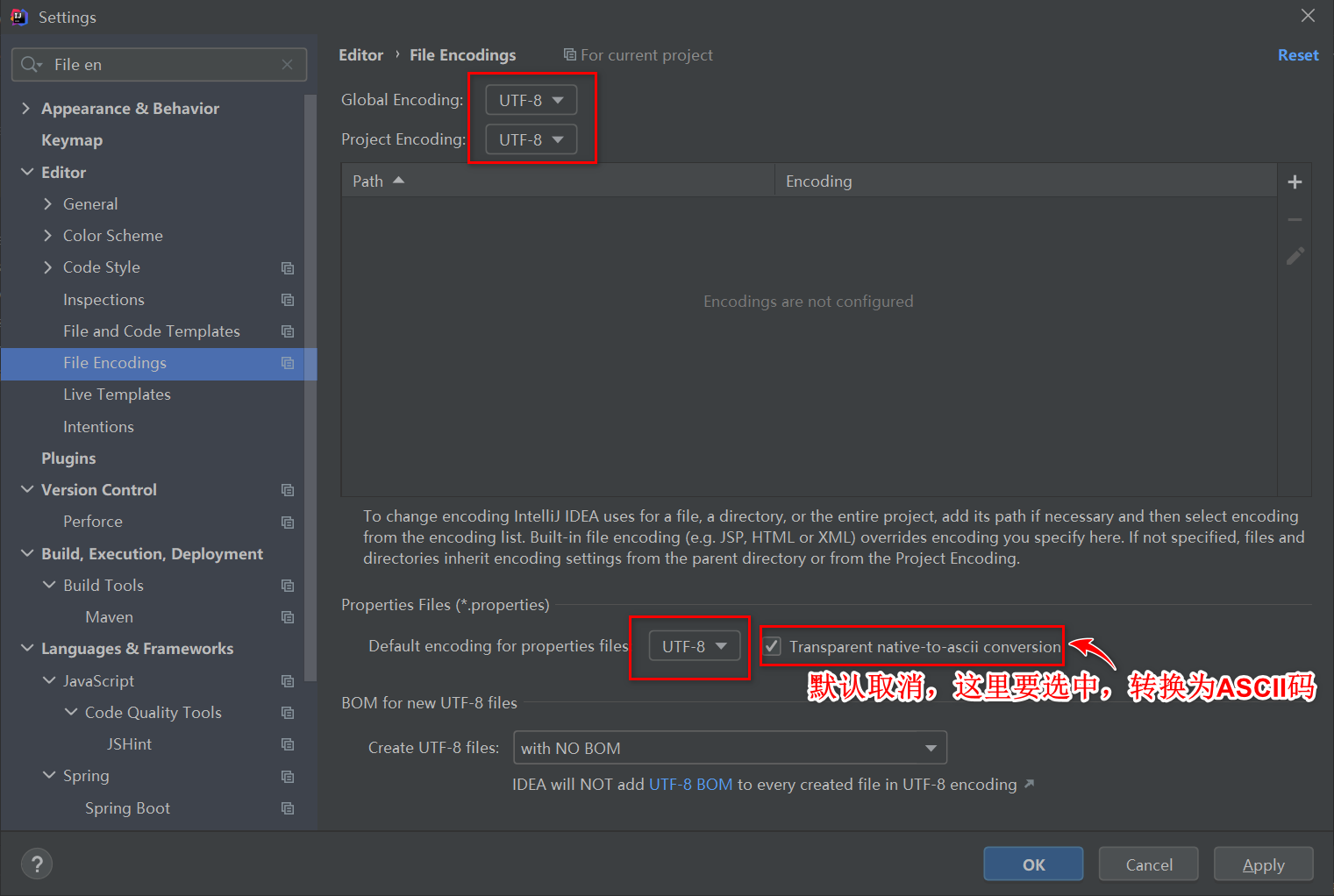Open the Help question mark icon

tap(36, 864)
